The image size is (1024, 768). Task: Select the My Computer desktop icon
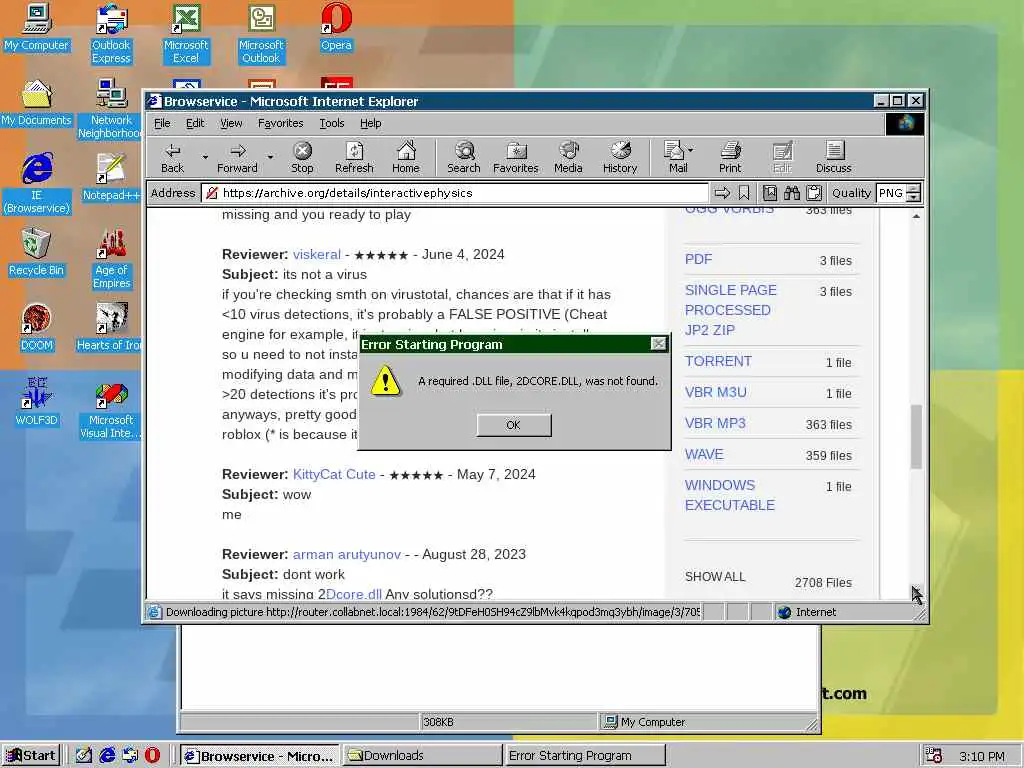click(x=37, y=27)
